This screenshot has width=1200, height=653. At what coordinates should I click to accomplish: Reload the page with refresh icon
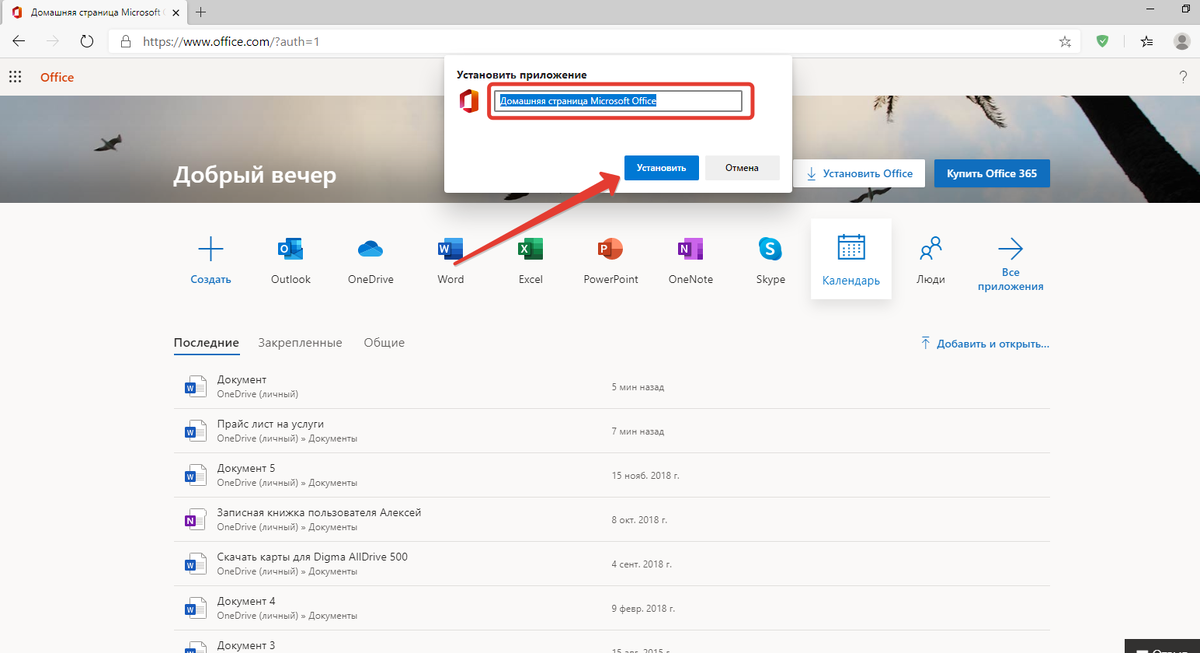coord(87,42)
